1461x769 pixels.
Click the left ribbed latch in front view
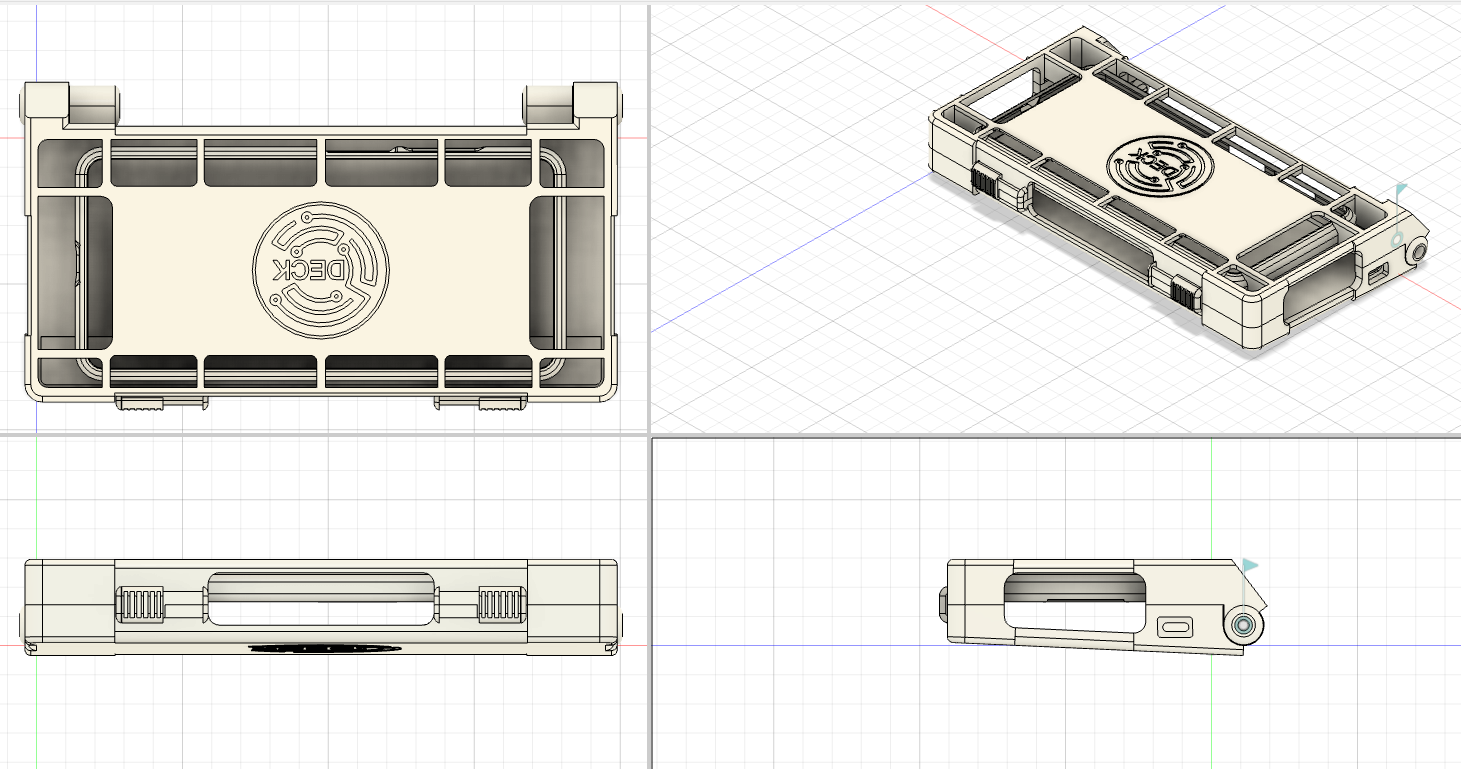(x=140, y=605)
